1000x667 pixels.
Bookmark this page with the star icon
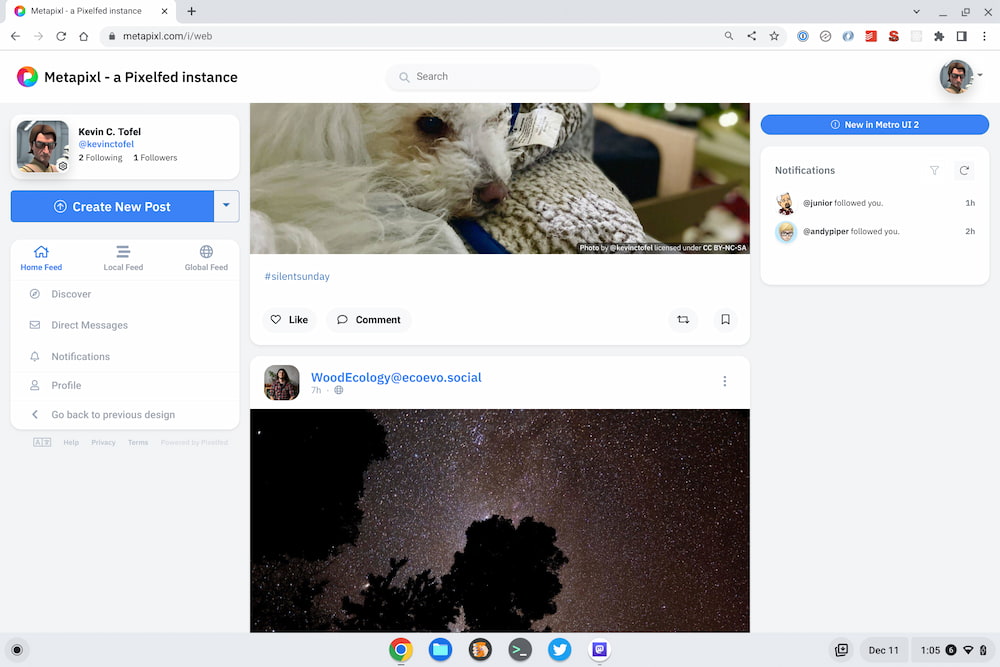click(x=774, y=36)
